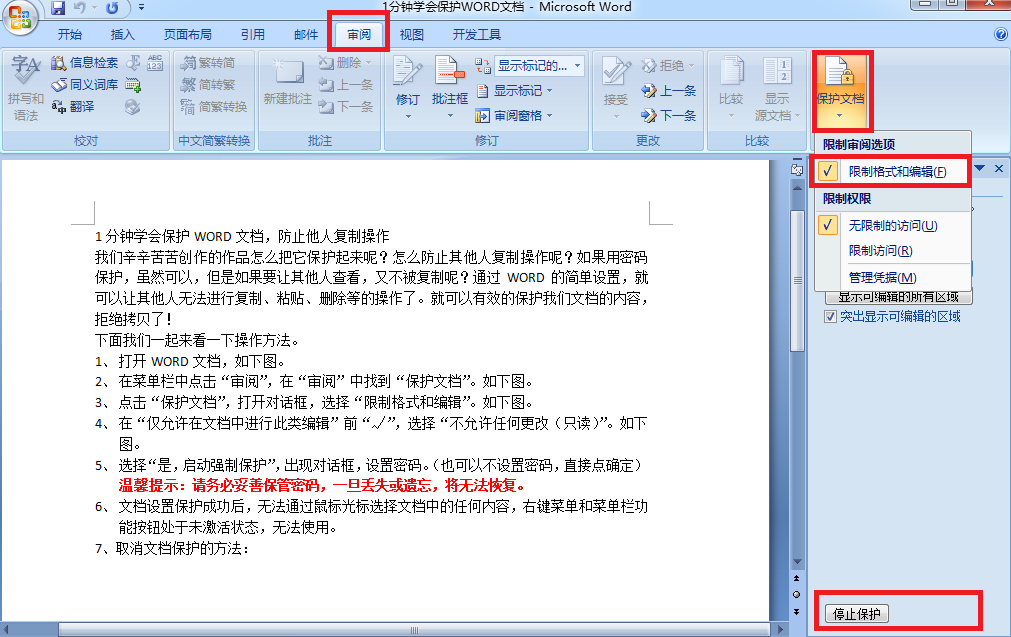Click vertical scrollbar up arrow

[x=798, y=188]
